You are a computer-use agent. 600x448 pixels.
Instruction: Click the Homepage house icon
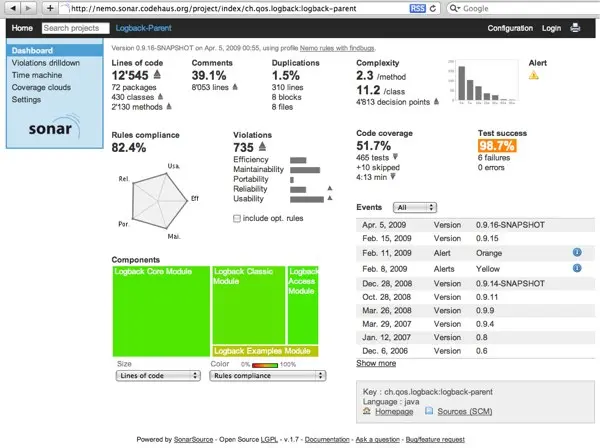click(367, 411)
